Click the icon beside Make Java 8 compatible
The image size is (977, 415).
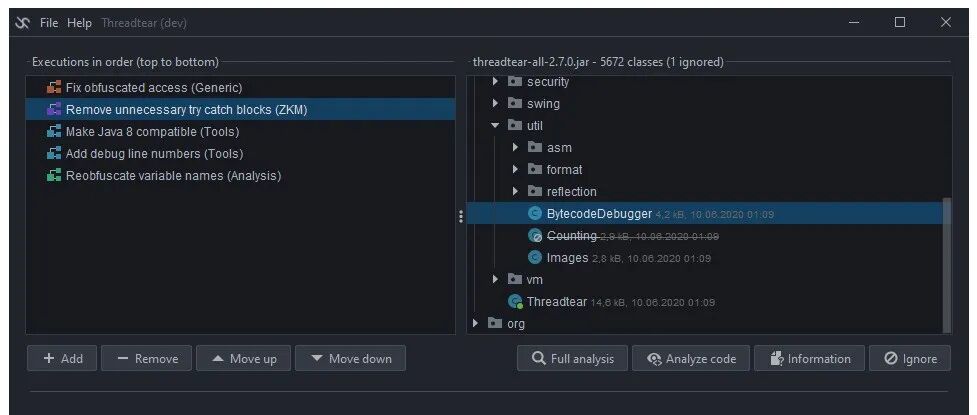tap(54, 131)
